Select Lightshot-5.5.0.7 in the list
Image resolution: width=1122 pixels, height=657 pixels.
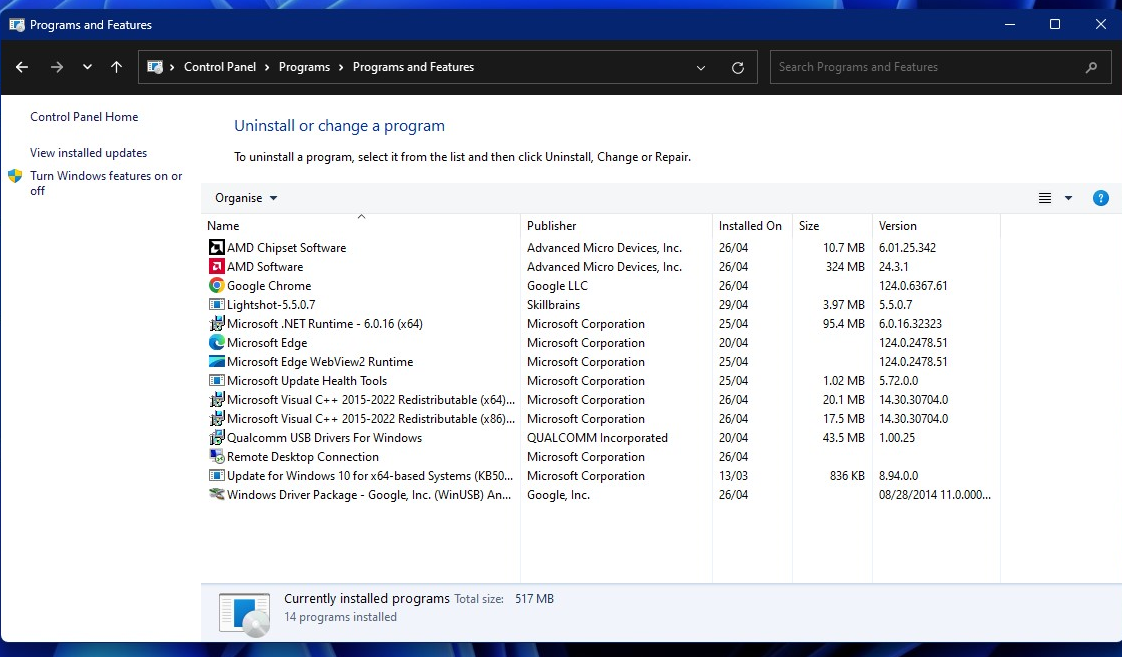click(x=271, y=304)
